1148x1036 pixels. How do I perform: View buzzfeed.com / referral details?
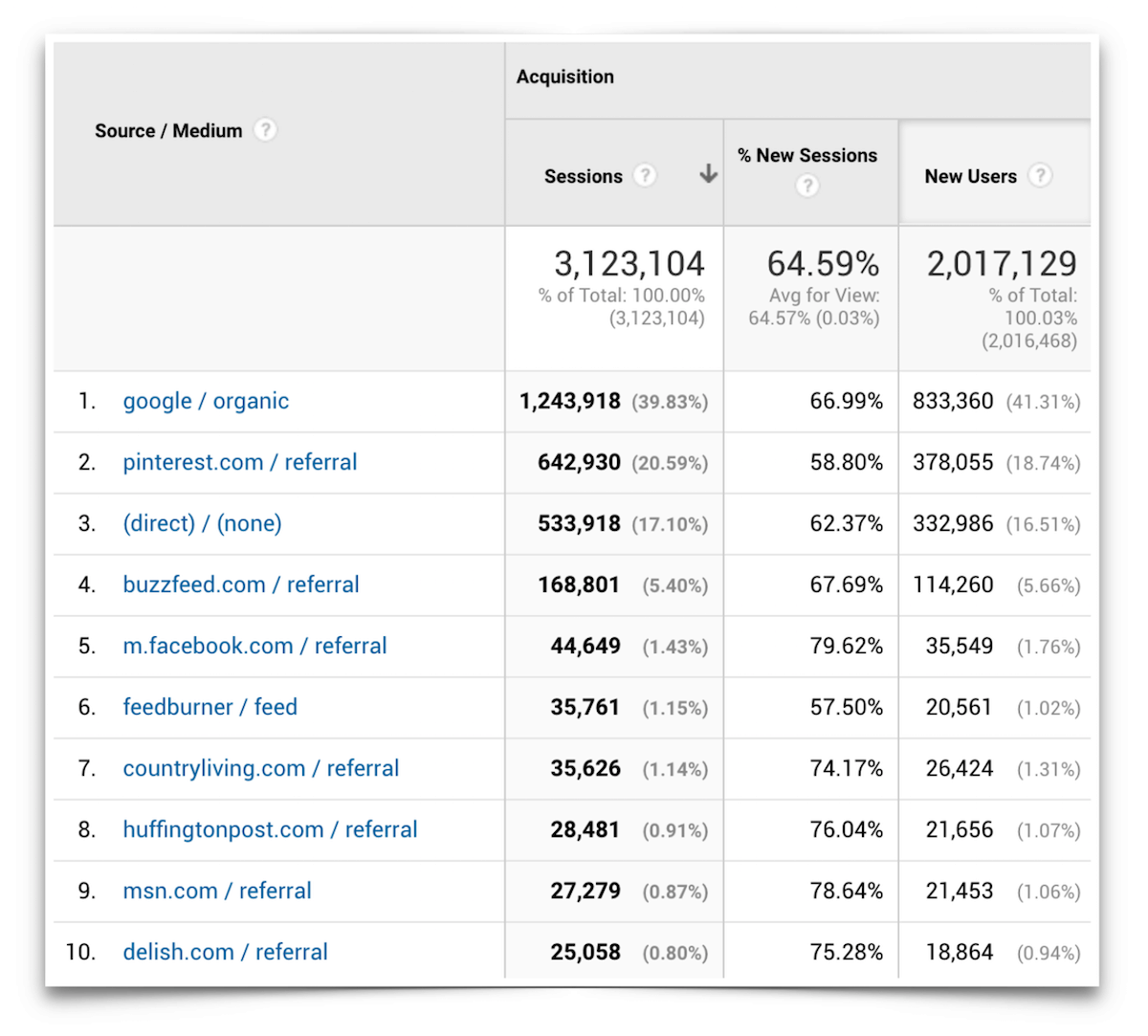241,584
